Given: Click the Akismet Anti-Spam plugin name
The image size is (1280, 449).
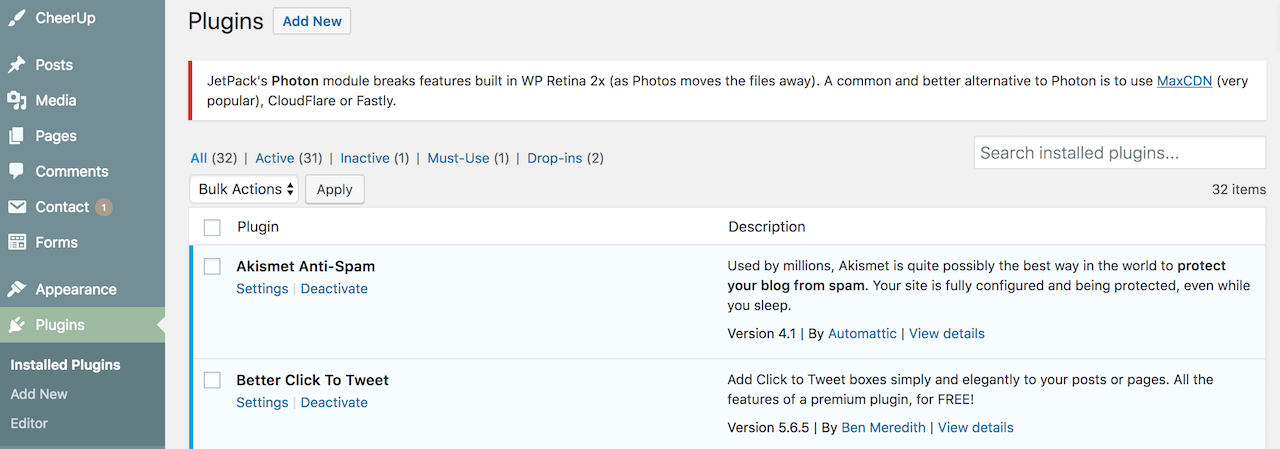Looking at the screenshot, I should tap(306, 266).
